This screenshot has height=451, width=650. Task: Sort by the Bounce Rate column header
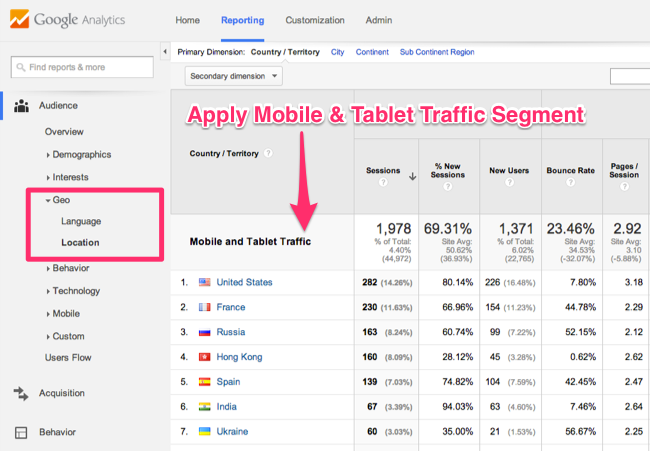(x=570, y=170)
